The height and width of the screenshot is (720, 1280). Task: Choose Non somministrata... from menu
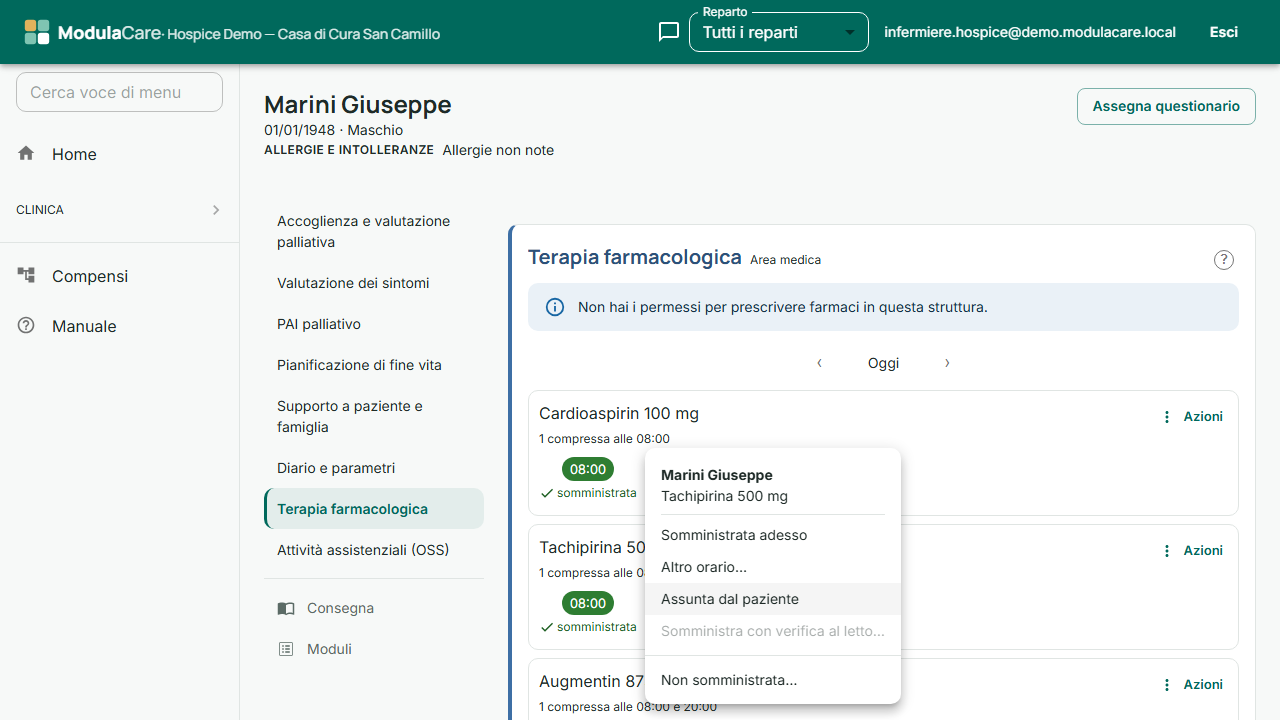pos(773,680)
